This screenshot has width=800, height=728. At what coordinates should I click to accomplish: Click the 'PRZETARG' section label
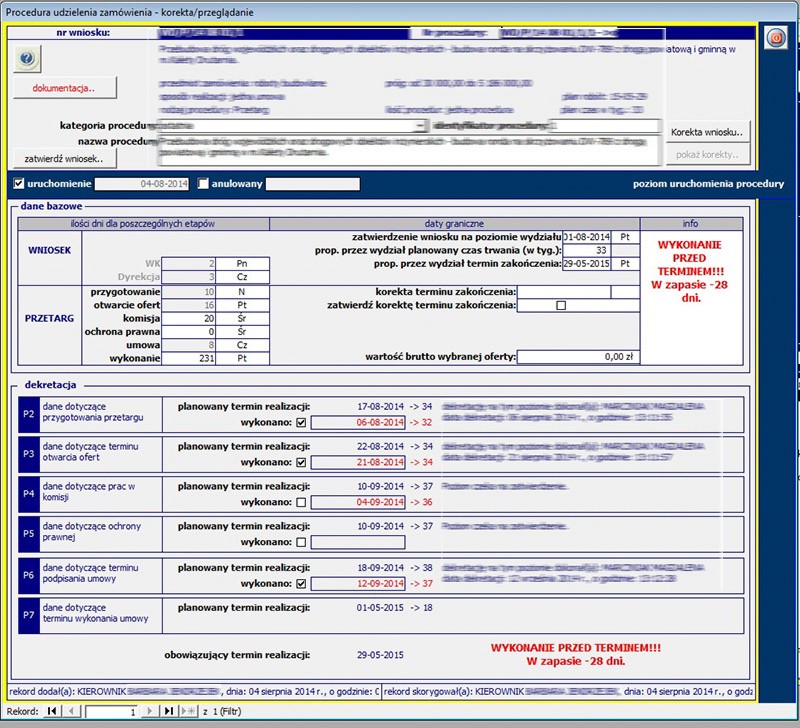pos(49,318)
